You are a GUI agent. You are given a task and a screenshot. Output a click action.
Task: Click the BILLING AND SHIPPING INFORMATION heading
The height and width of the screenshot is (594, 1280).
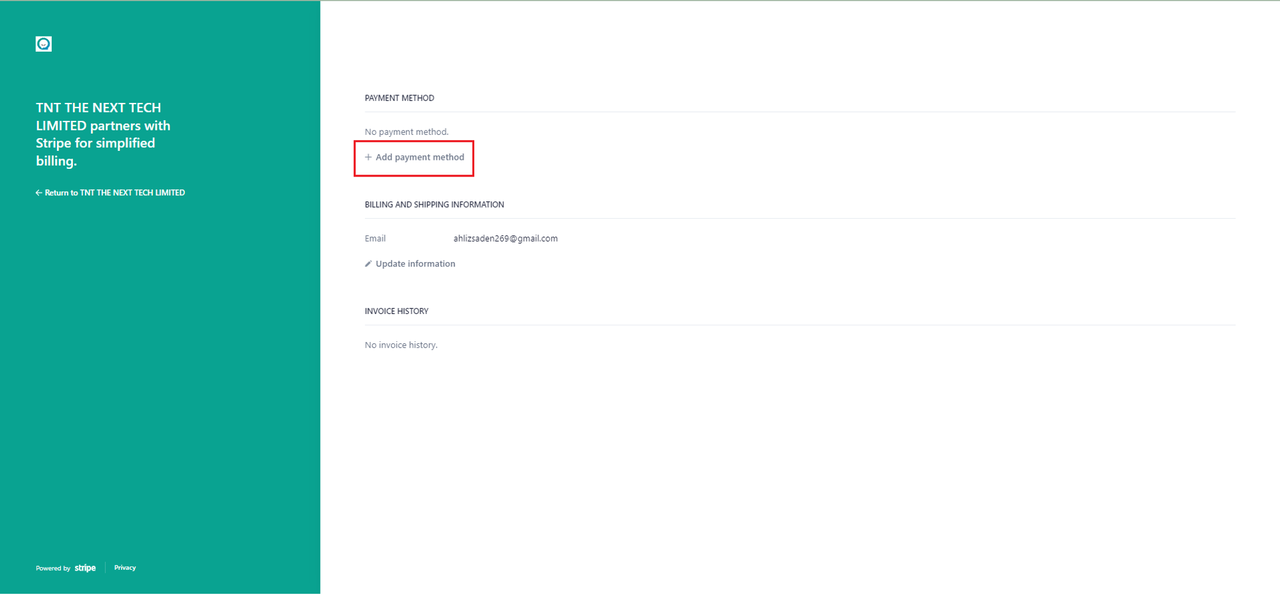434,205
